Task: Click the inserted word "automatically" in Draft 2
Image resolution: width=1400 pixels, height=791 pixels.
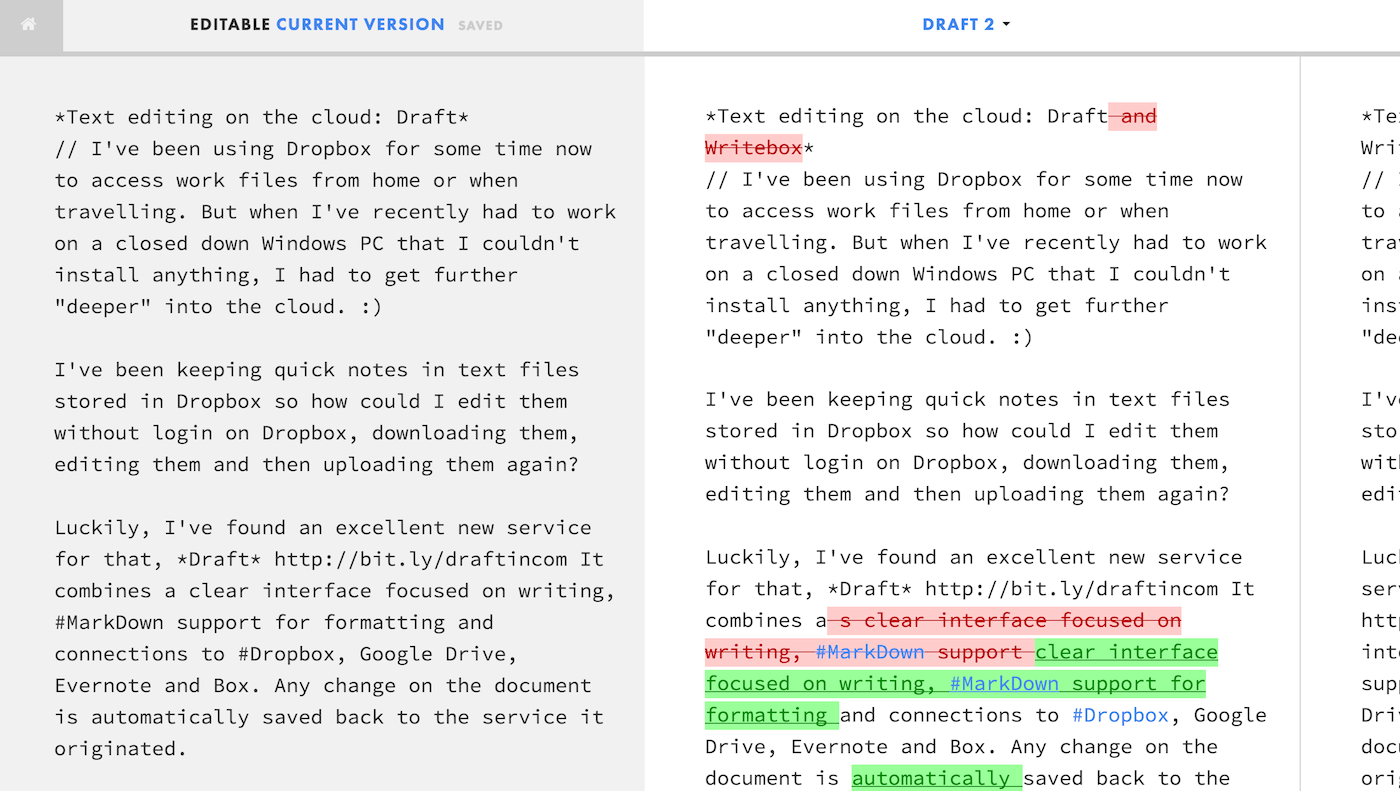Action: [931, 778]
